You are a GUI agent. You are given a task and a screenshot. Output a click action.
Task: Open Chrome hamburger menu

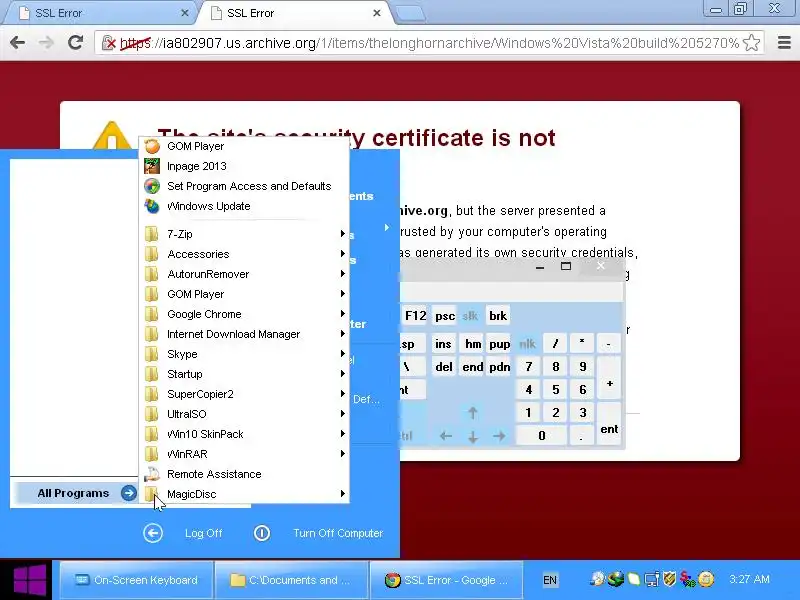(x=784, y=43)
